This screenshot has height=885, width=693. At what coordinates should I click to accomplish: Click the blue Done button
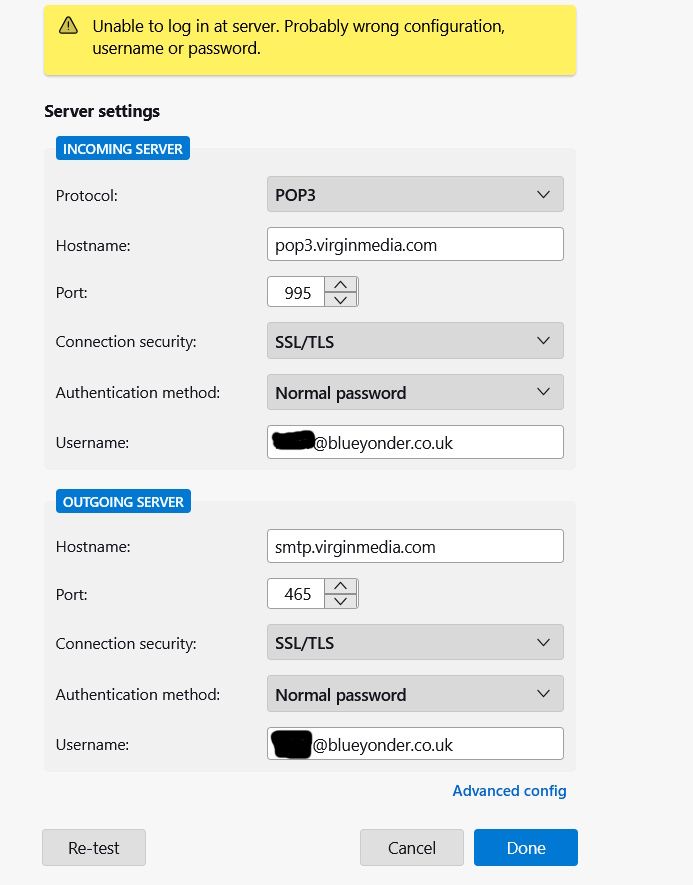tap(525, 847)
